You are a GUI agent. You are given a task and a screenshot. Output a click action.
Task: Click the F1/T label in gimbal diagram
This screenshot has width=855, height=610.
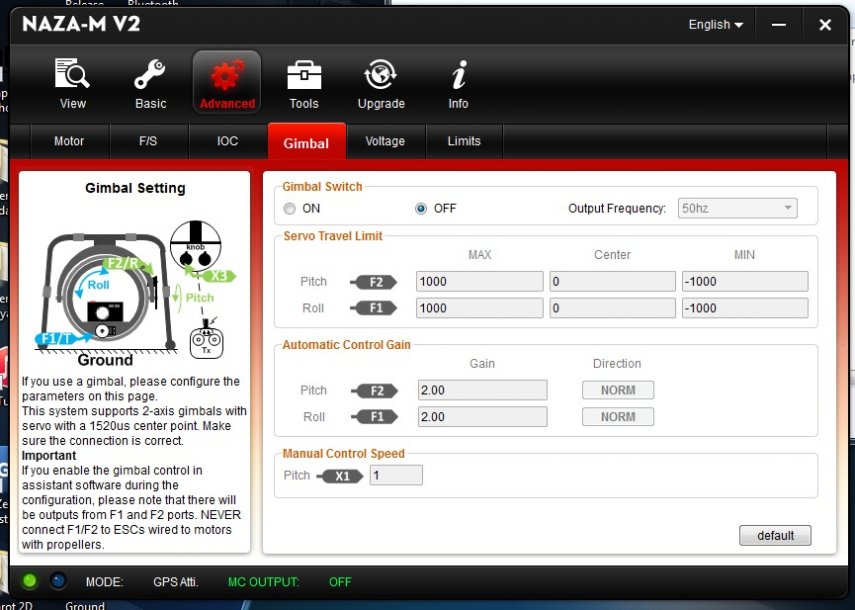[58, 339]
